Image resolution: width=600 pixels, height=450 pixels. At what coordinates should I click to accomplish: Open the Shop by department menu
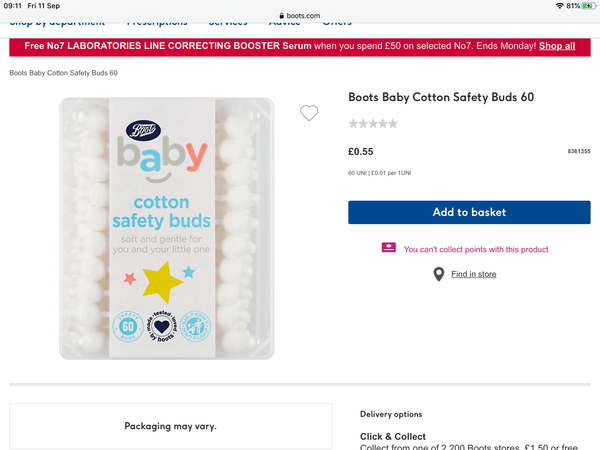pyautogui.click(x=57, y=22)
